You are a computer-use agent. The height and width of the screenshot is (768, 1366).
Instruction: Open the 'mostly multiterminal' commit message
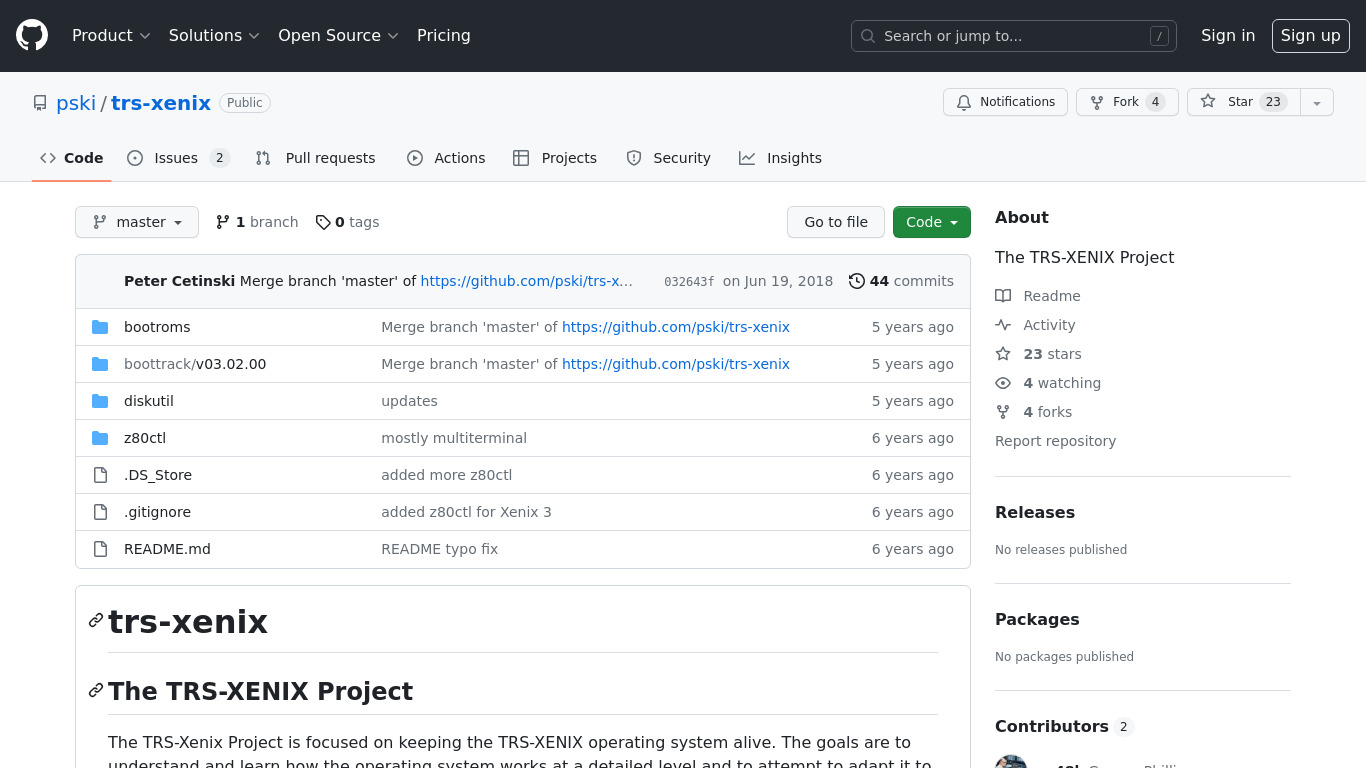tap(454, 438)
